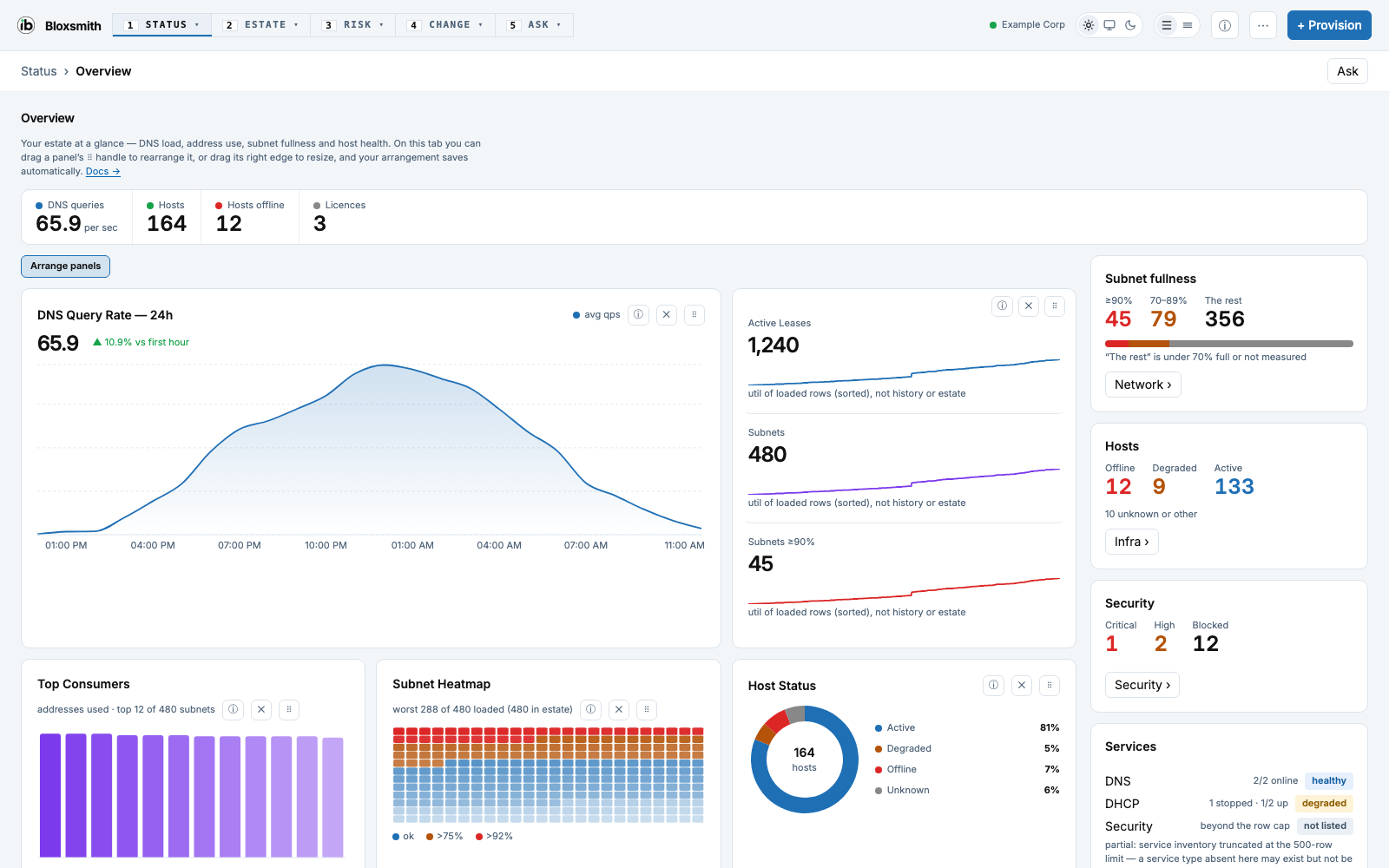The image size is (1389, 868).
Task: Click the Subnet fullness progress bar
Action: coord(1229,344)
